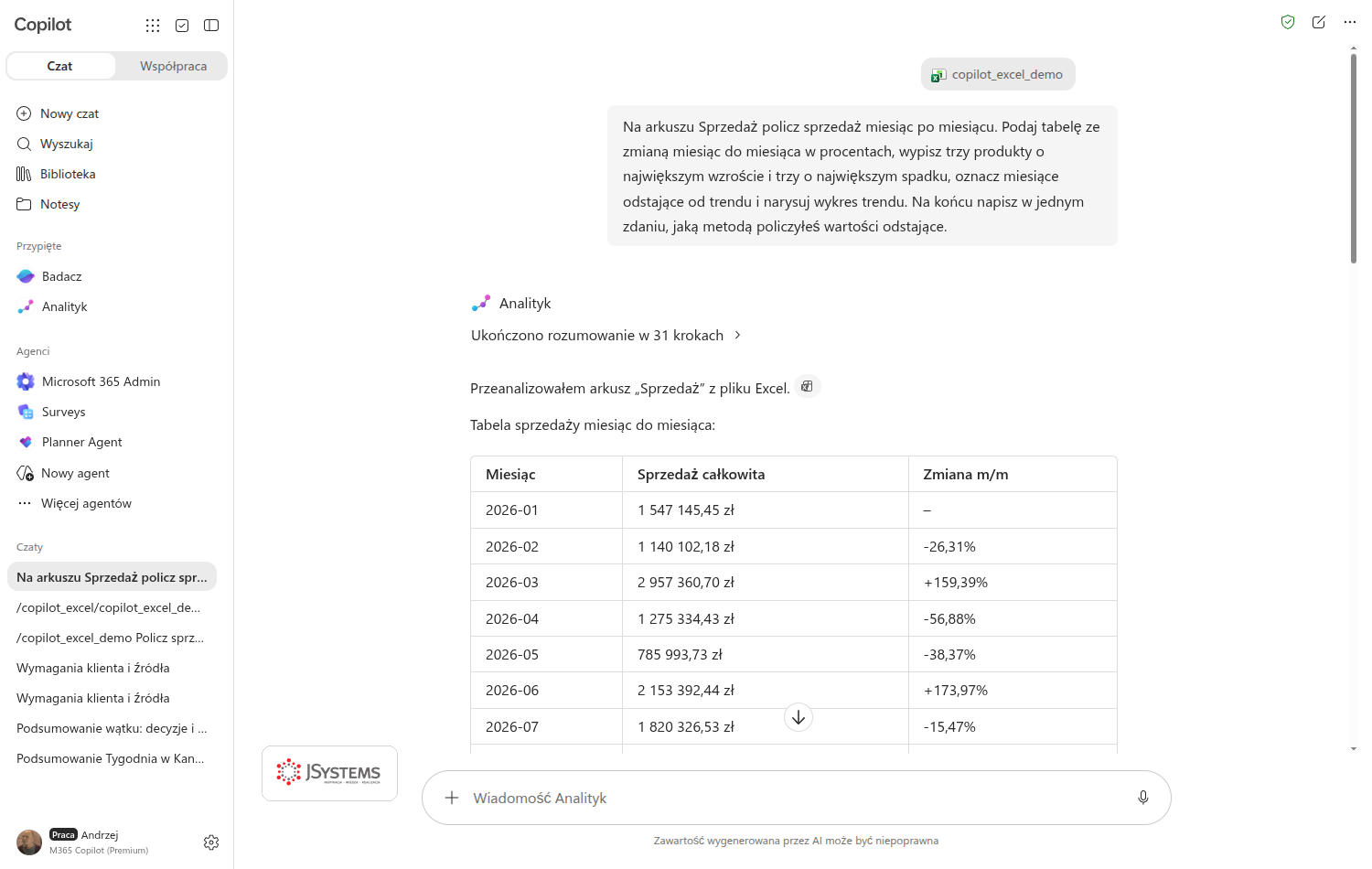The width and height of the screenshot is (1372, 869).
Task: Open the Biblioteka library
Action: point(116,174)
